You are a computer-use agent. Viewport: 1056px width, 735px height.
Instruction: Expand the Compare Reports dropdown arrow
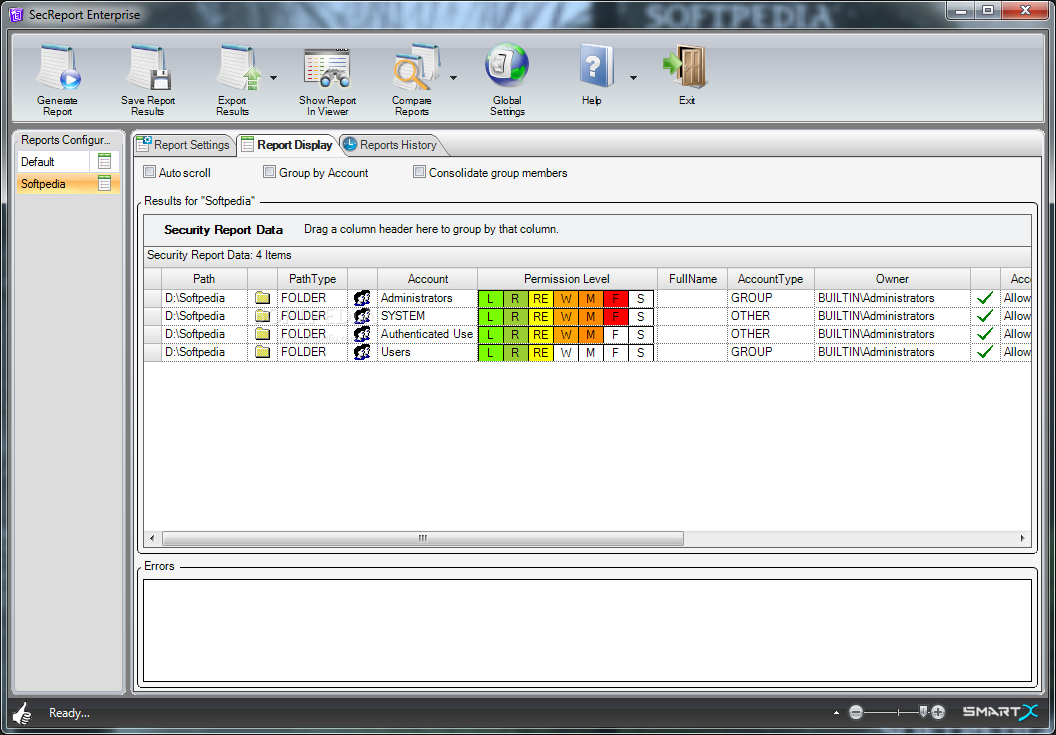[453, 78]
